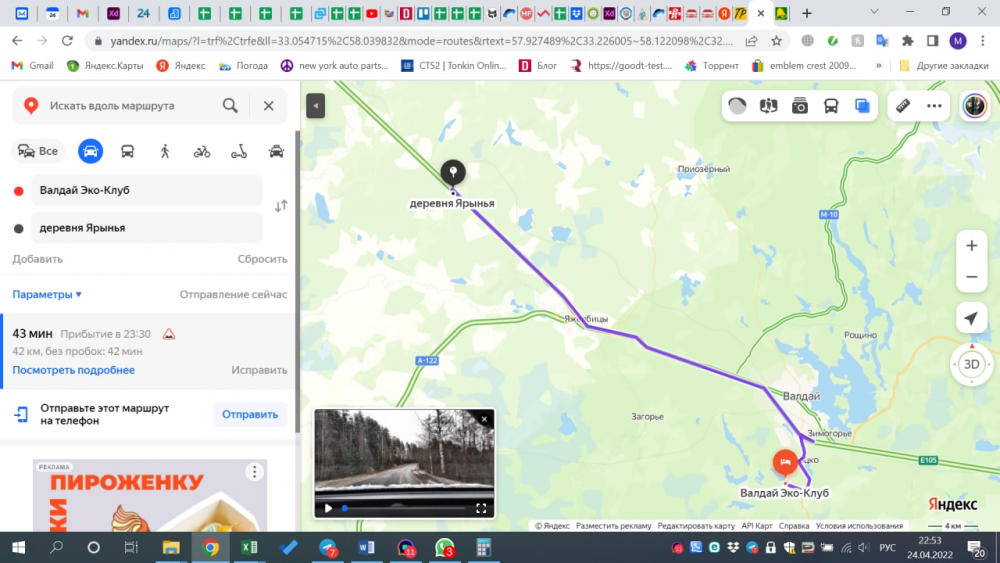
Task: Open the three-dots more menu on map
Action: [934, 106]
